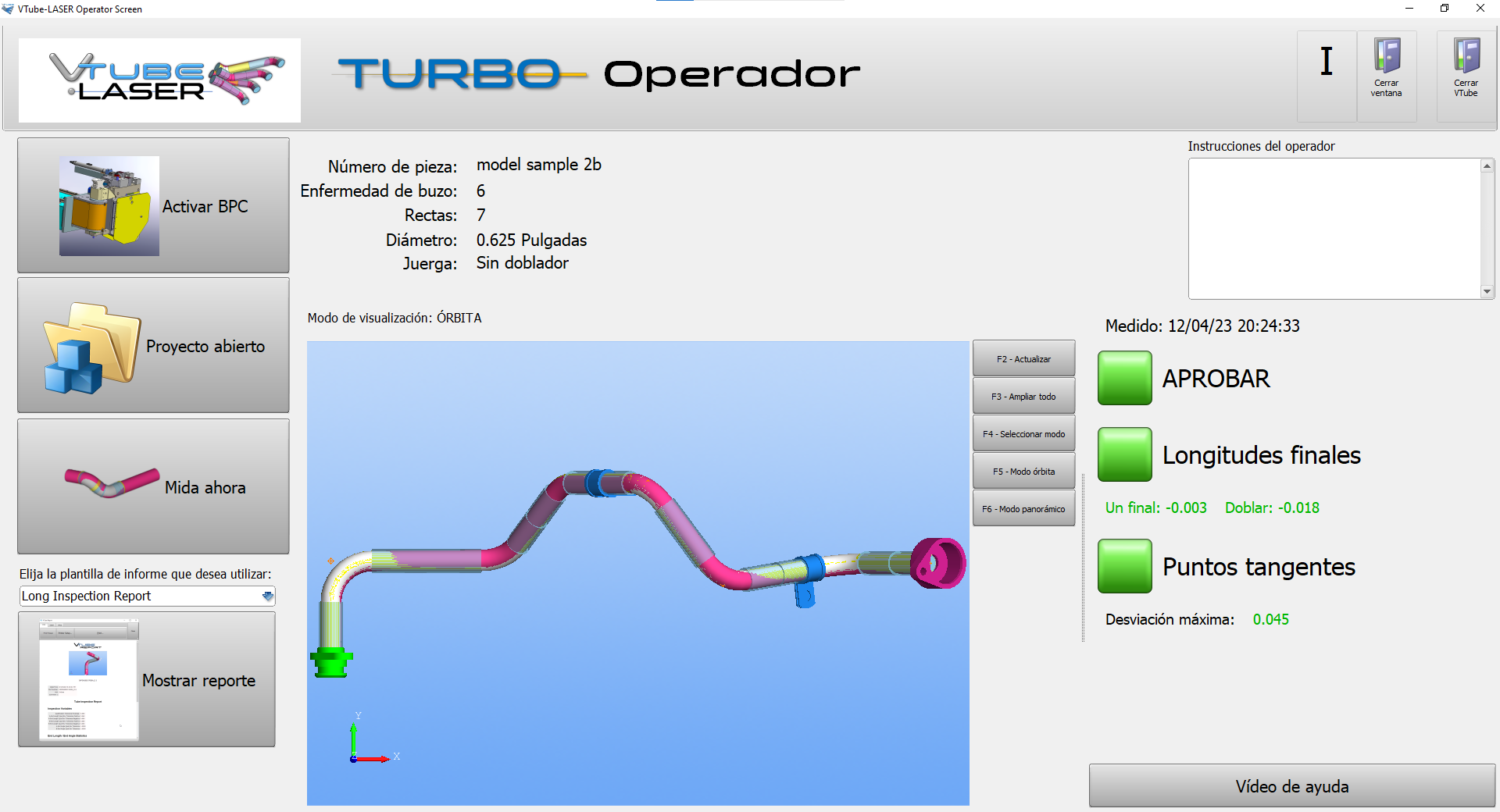
Task: Click the 'Un final: -0.003' reading
Action: 1156,508
